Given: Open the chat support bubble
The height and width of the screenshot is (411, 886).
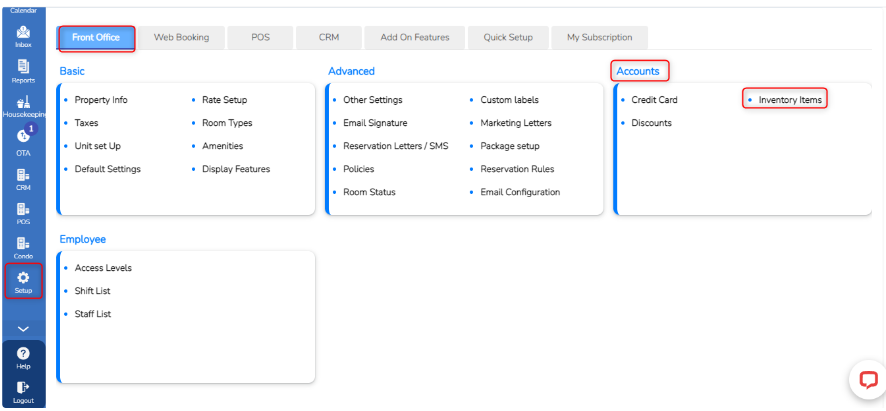Looking at the screenshot, I should 867,380.
